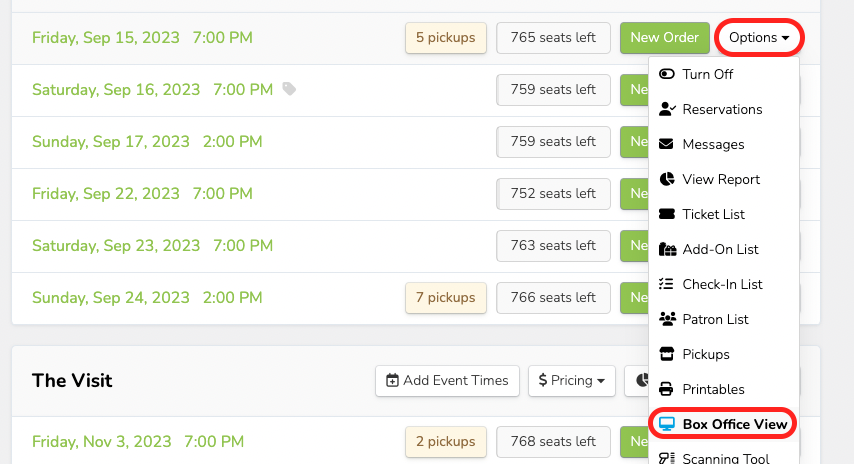Image resolution: width=854 pixels, height=464 pixels.
Task: Click the Check-In List checklist icon
Action: 667,284
